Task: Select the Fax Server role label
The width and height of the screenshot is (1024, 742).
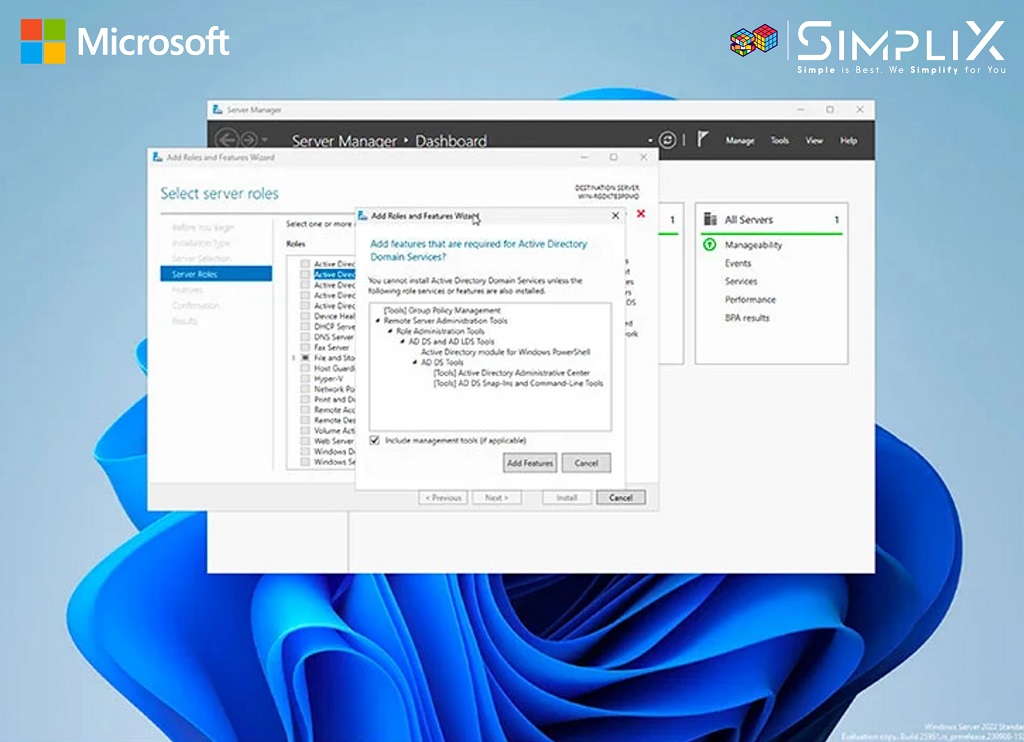Action: [331, 347]
